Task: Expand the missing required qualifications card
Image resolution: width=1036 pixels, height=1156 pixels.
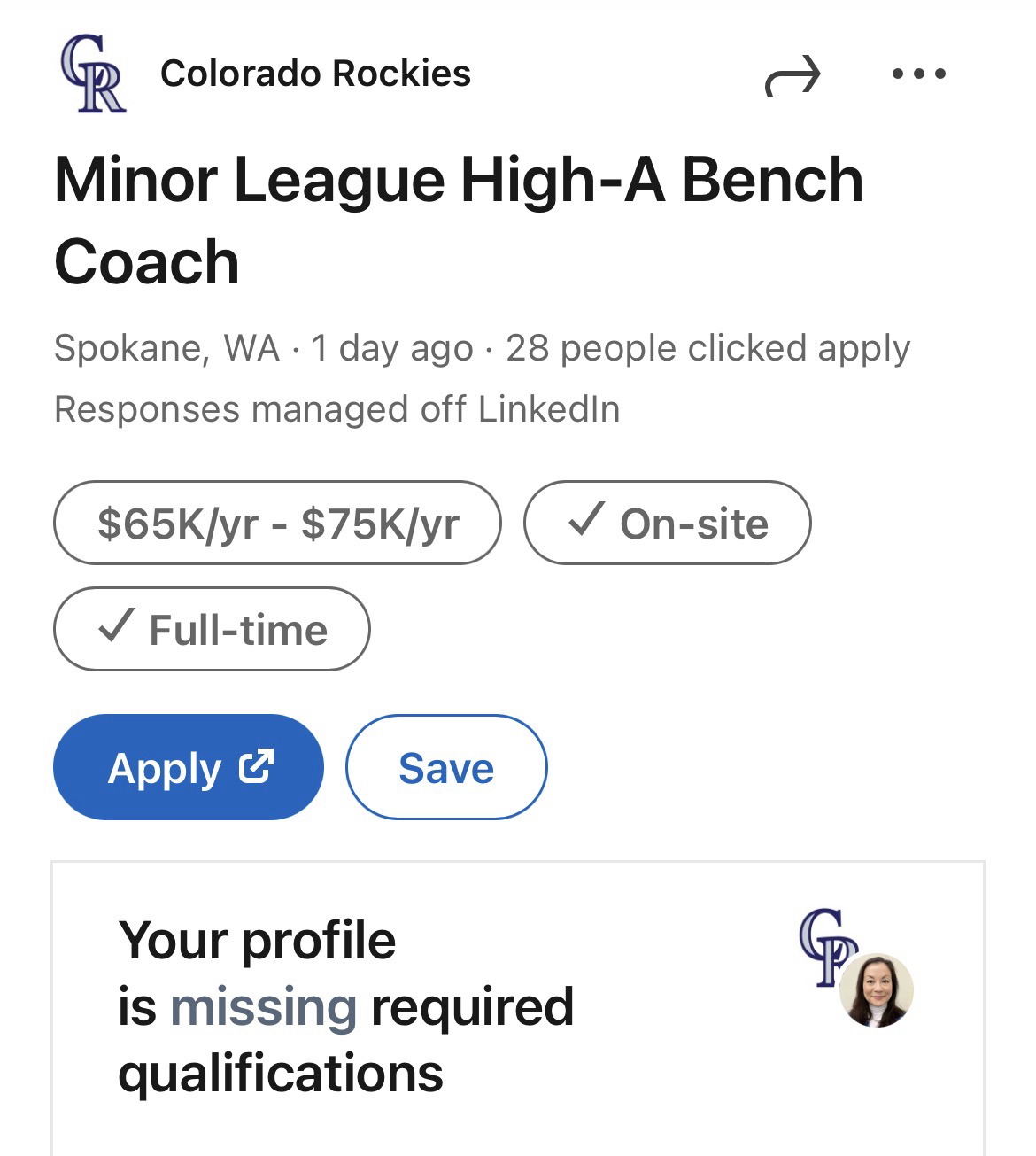Action: (517, 1007)
